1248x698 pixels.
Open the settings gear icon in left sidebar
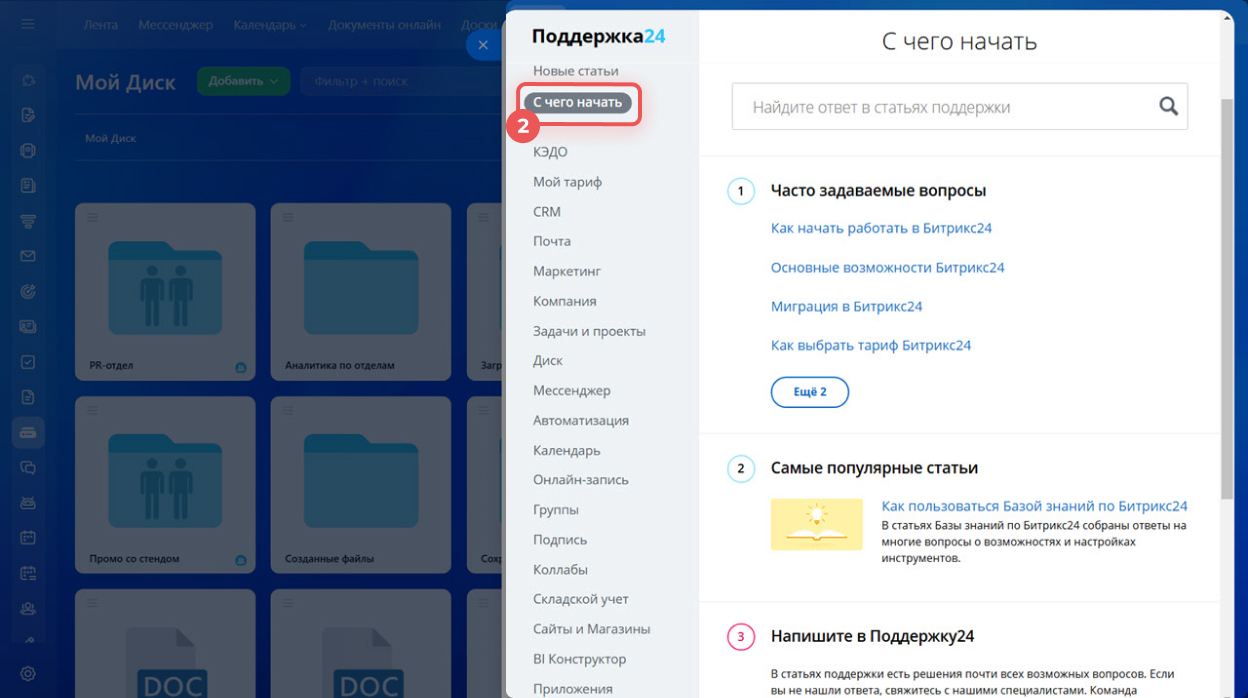28,674
